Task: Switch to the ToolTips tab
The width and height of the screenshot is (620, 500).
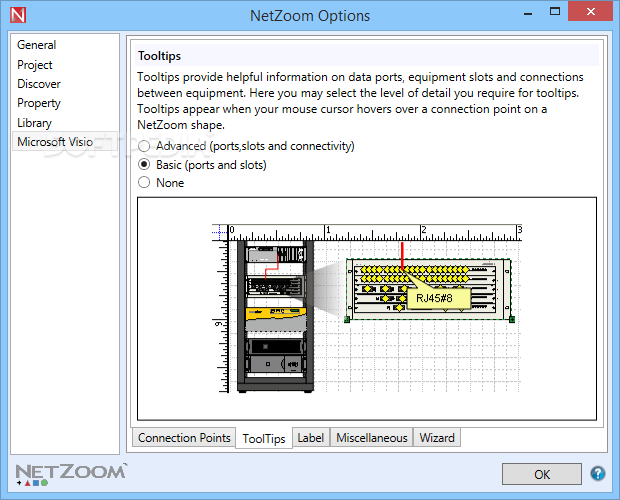Action: [x=264, y=438]
